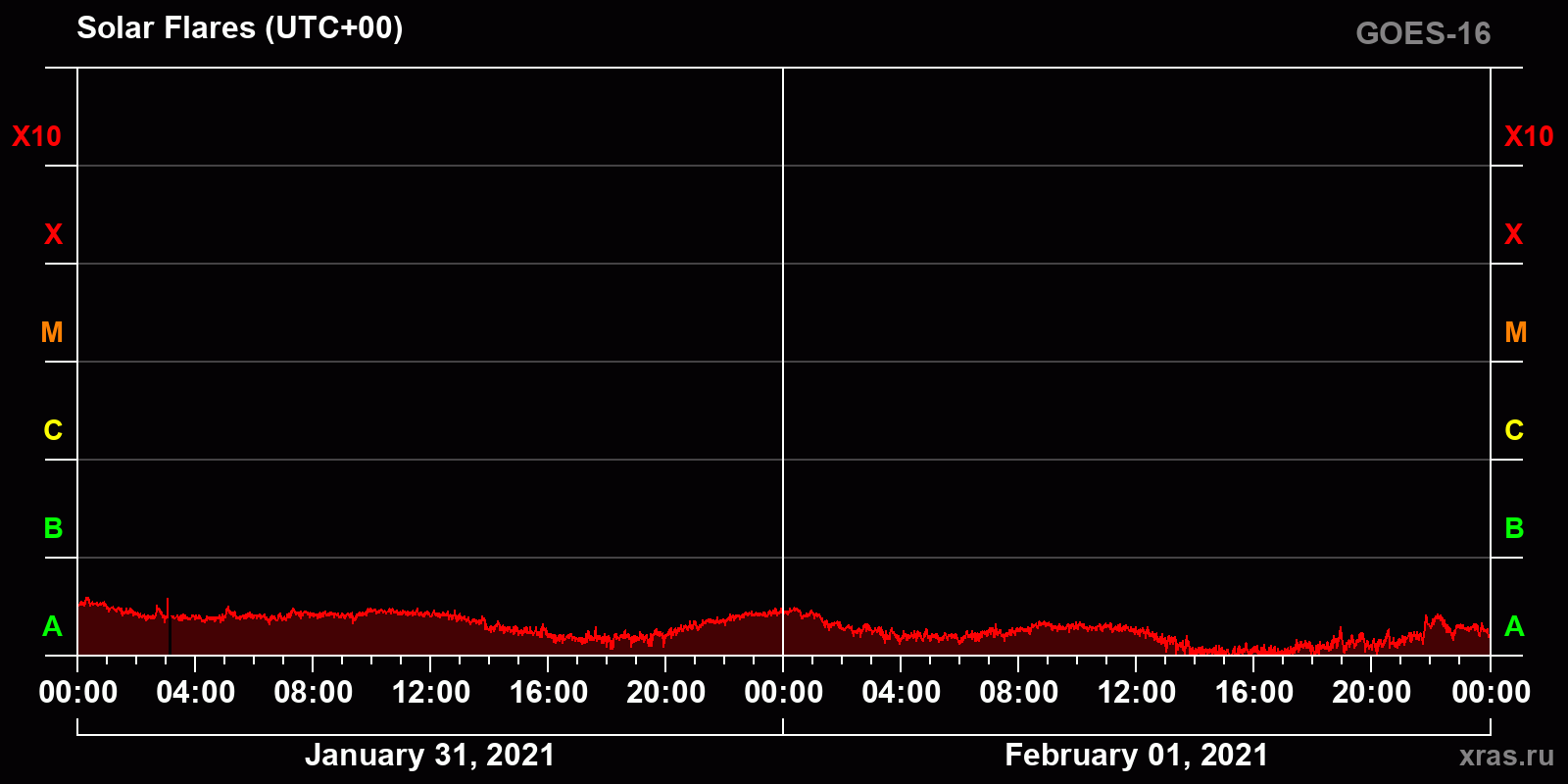Viewport: 1568px width, 784px height.
Task: Click the yellow C label on the left axis
Action: click(x=53, y=430)
